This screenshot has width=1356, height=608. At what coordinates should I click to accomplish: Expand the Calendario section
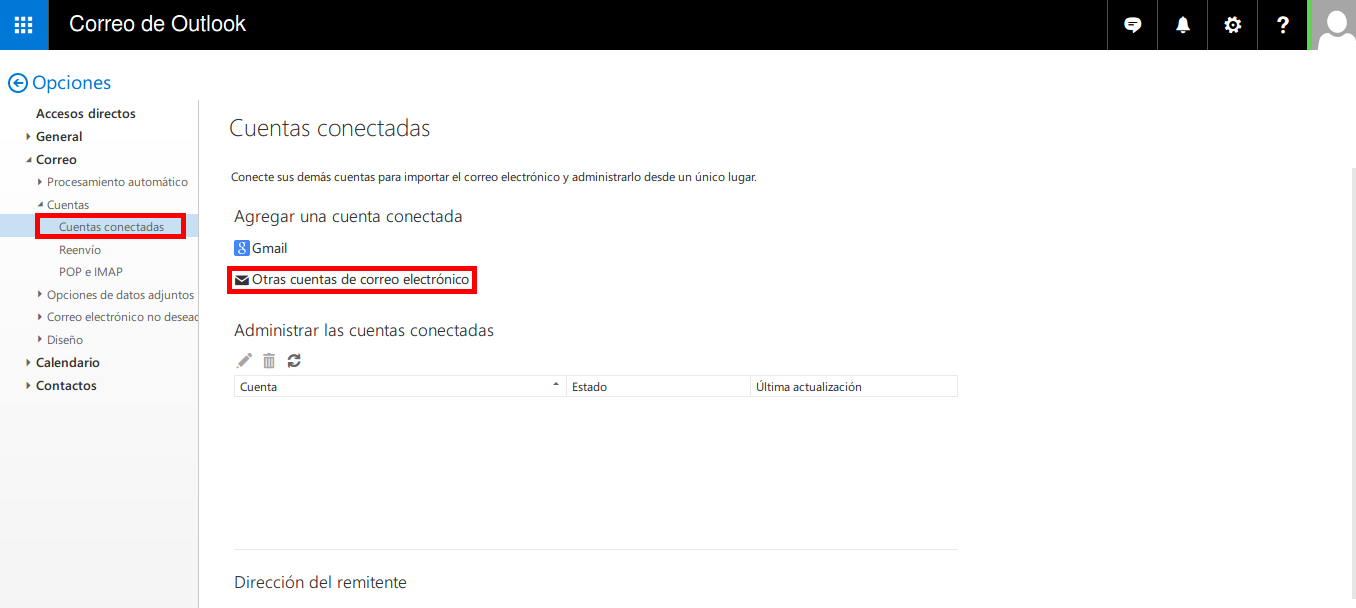click(x=29, y=363)
